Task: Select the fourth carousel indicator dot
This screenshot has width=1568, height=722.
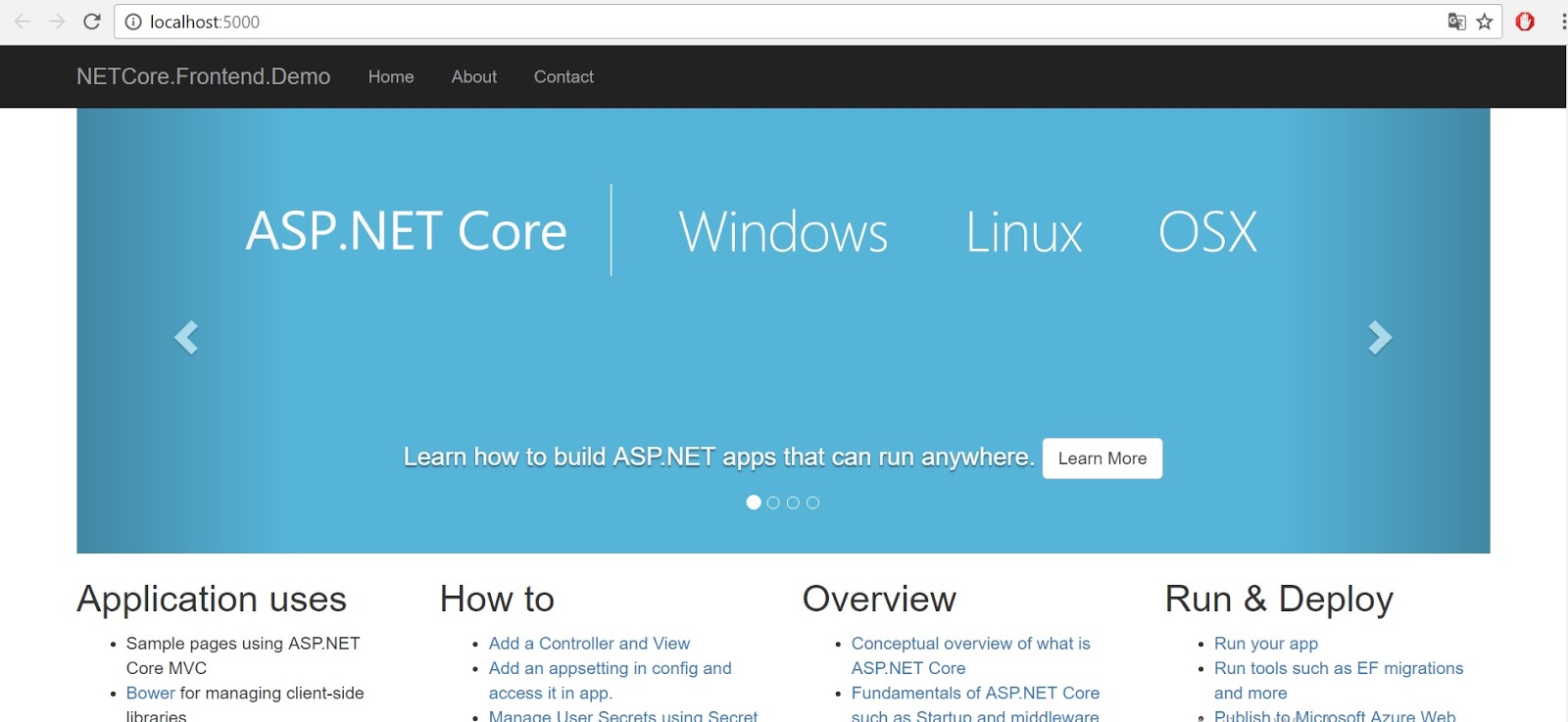Action: (812, 503)
